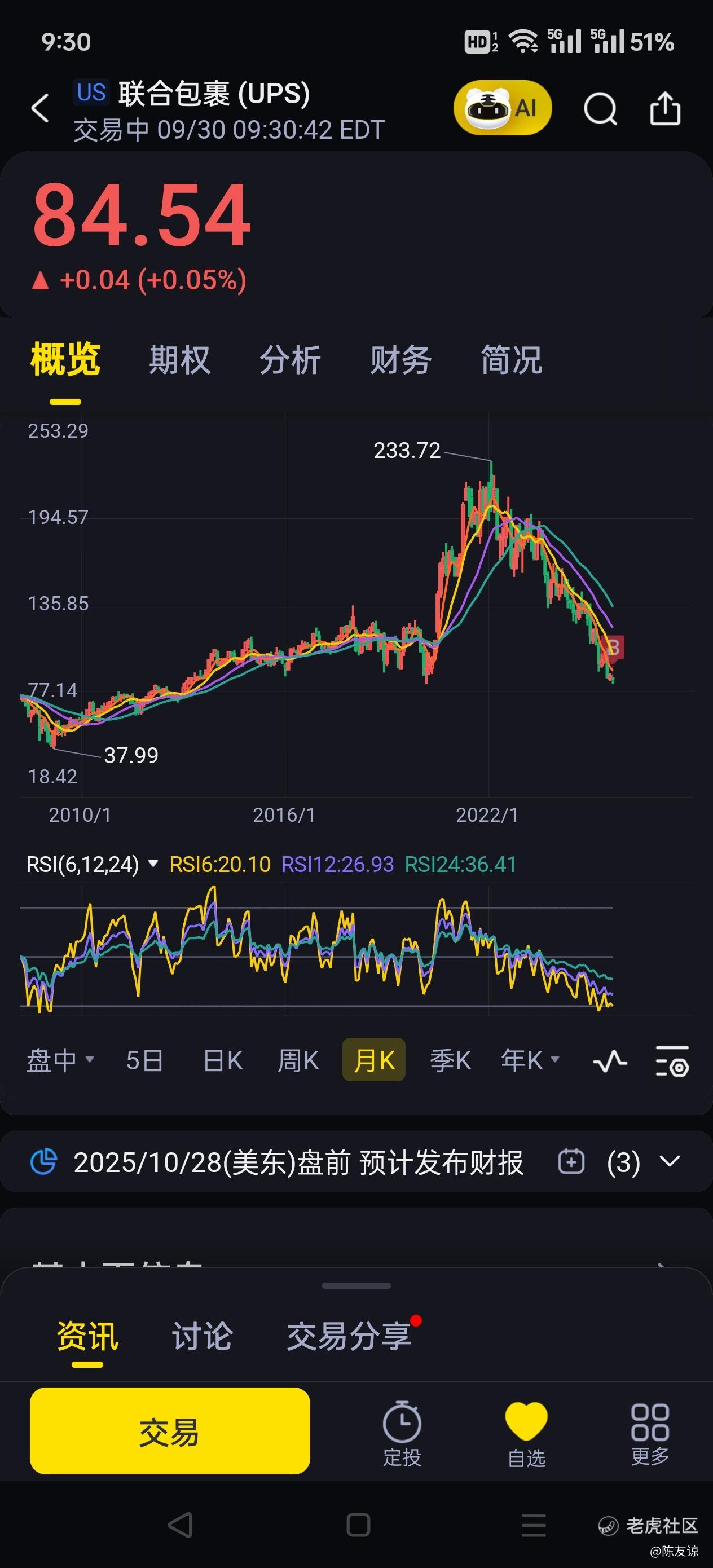The width and height of the screenshot is (713, 1568).
Task: Select the 月K chart period
Action: 374,1060
